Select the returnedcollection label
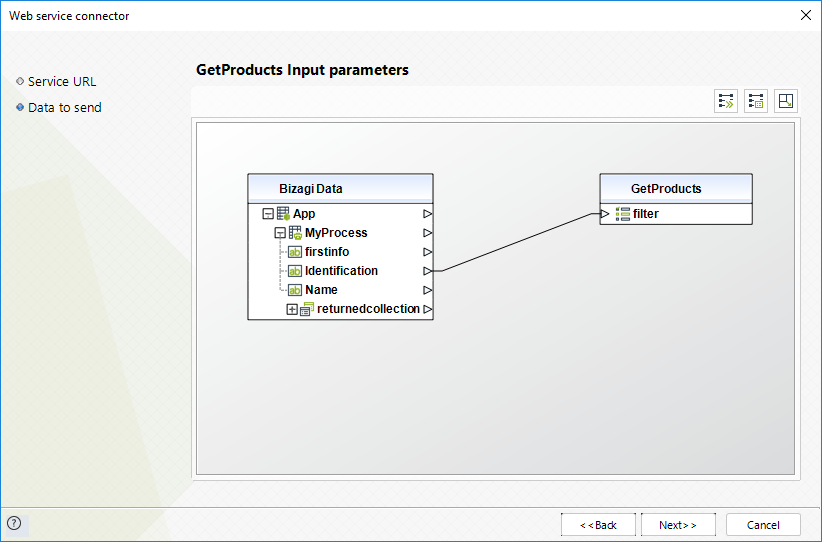The width and height of the screenshot is (822, 542). (x=368, y=309)
